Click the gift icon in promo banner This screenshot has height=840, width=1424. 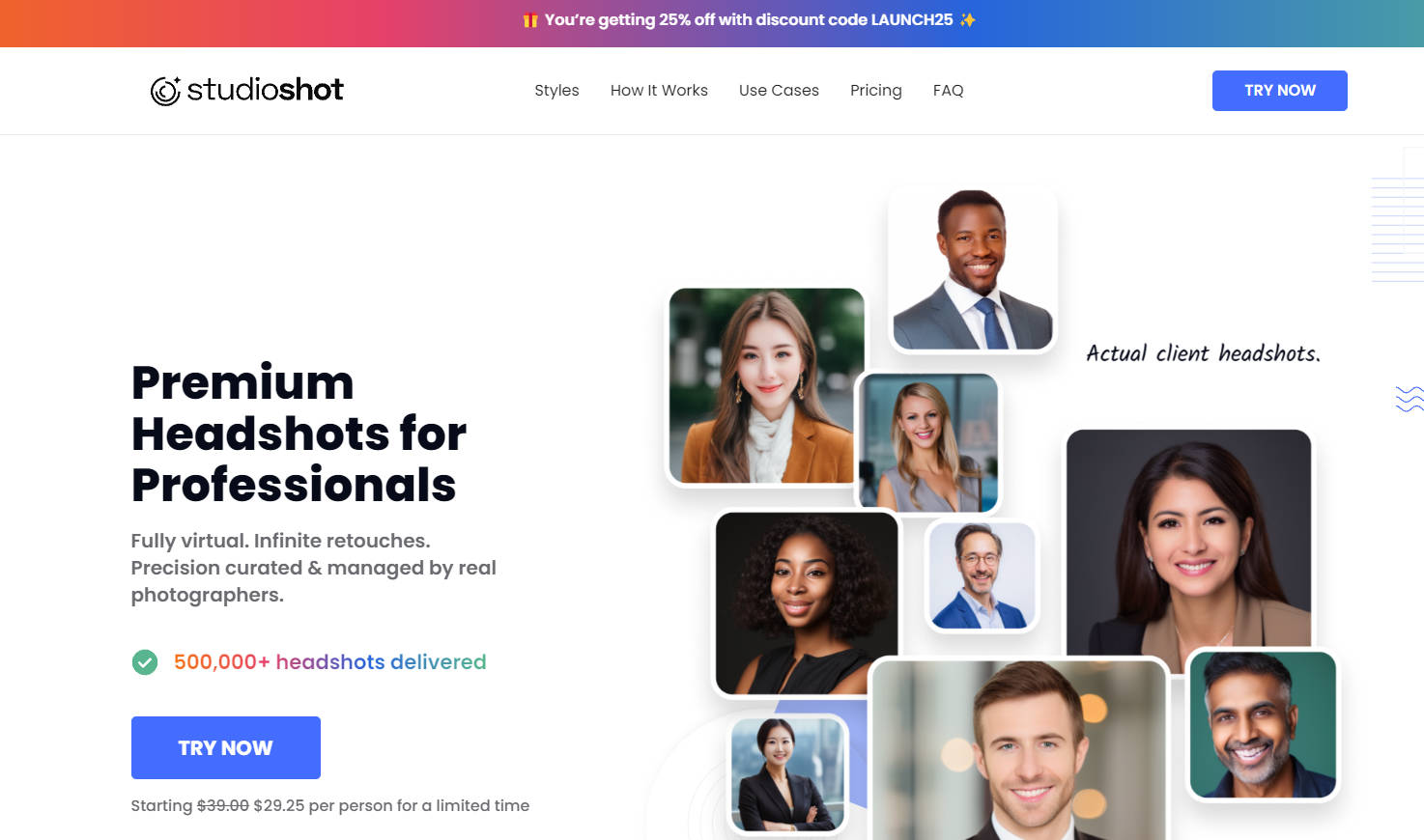[530, 20]
